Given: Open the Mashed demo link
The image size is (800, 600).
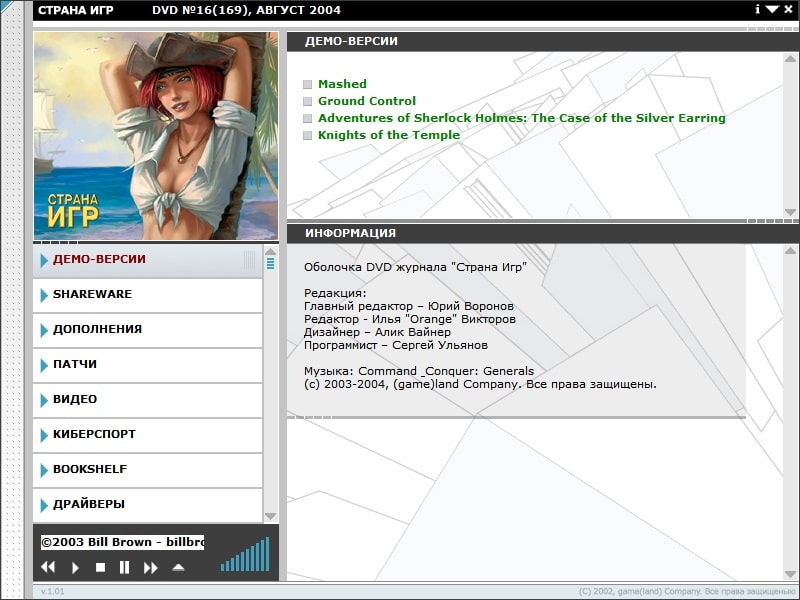Looking at the screenshot, I should point(342,84).
